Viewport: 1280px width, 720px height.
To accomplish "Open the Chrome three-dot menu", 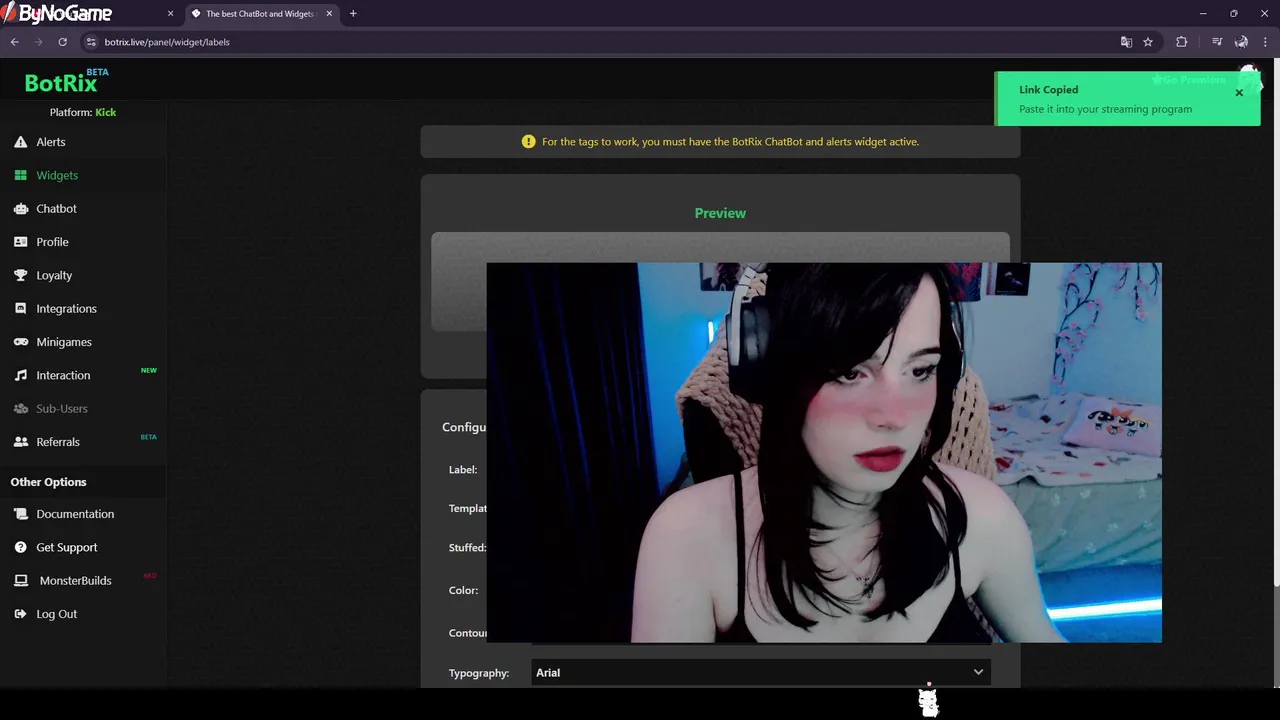I will click(1266, 42).
